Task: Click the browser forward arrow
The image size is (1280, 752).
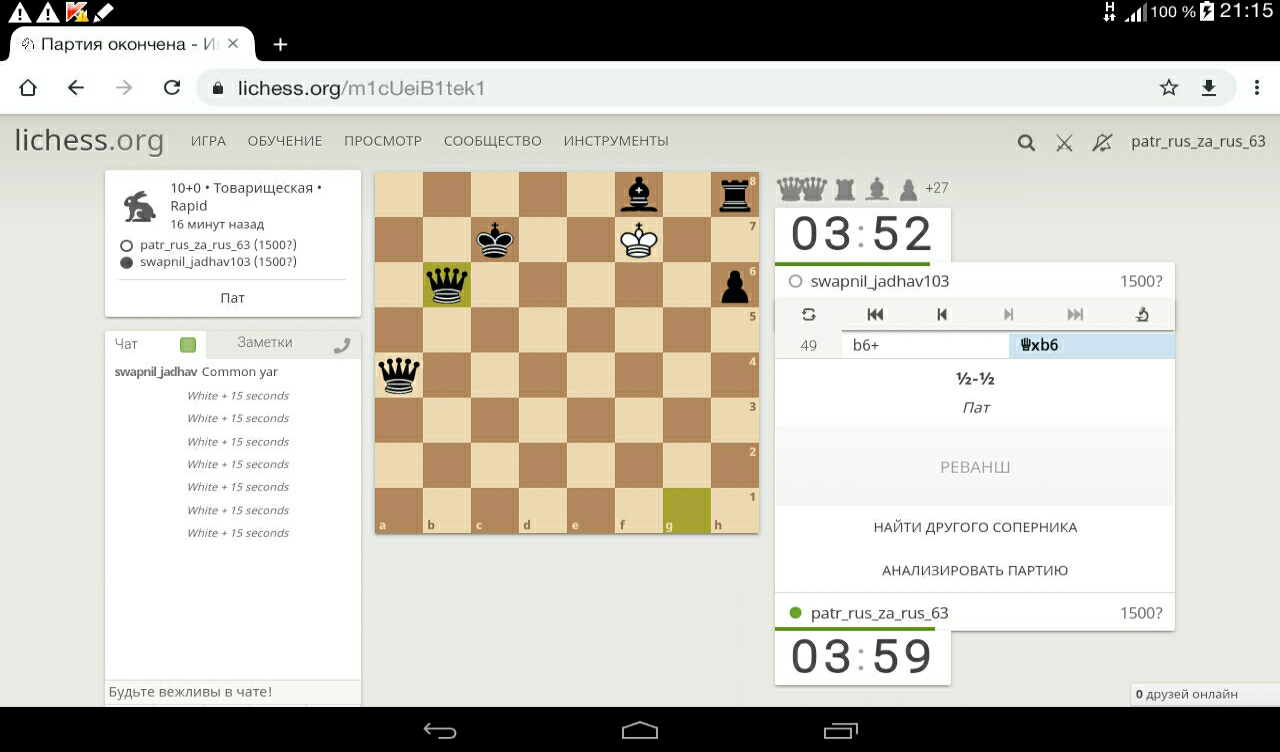Action: tap(124, 88)
